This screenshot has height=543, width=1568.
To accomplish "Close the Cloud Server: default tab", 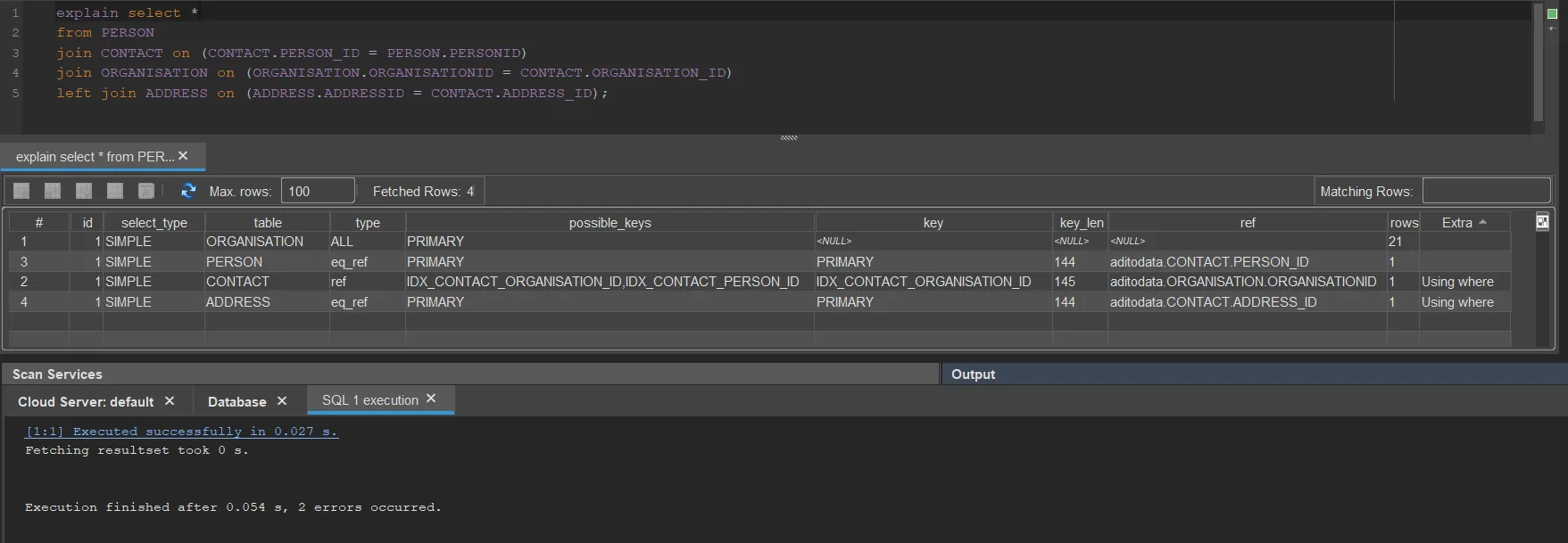I will pos(170,401).
